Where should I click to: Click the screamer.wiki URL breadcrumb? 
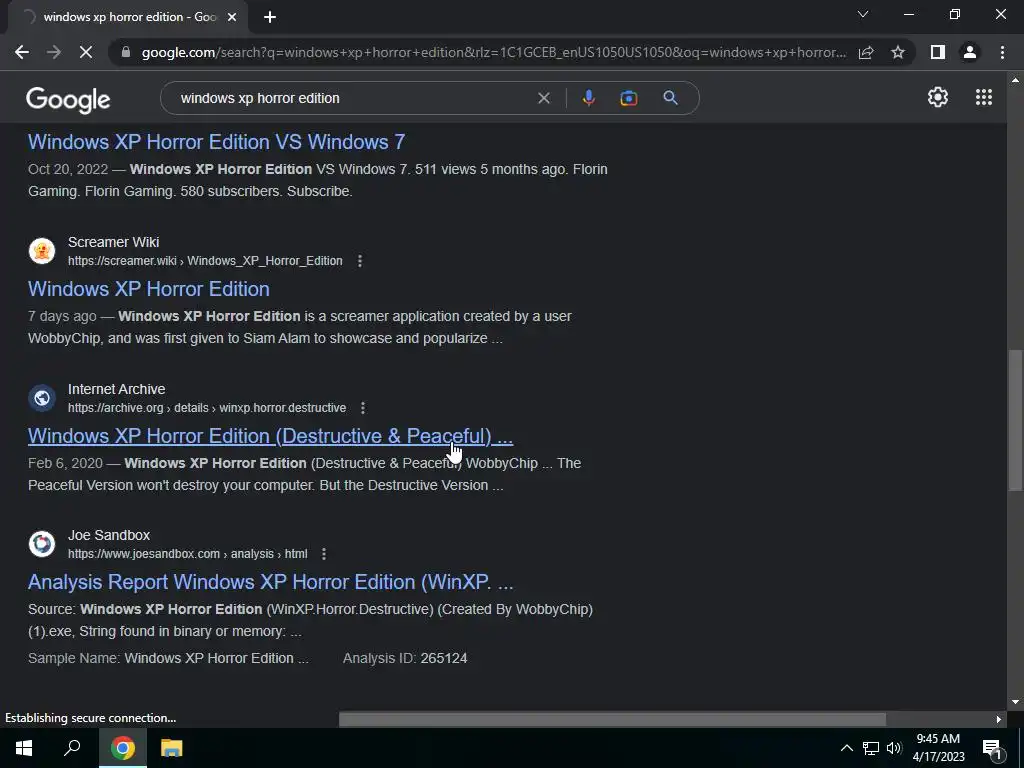click(205, 261)
